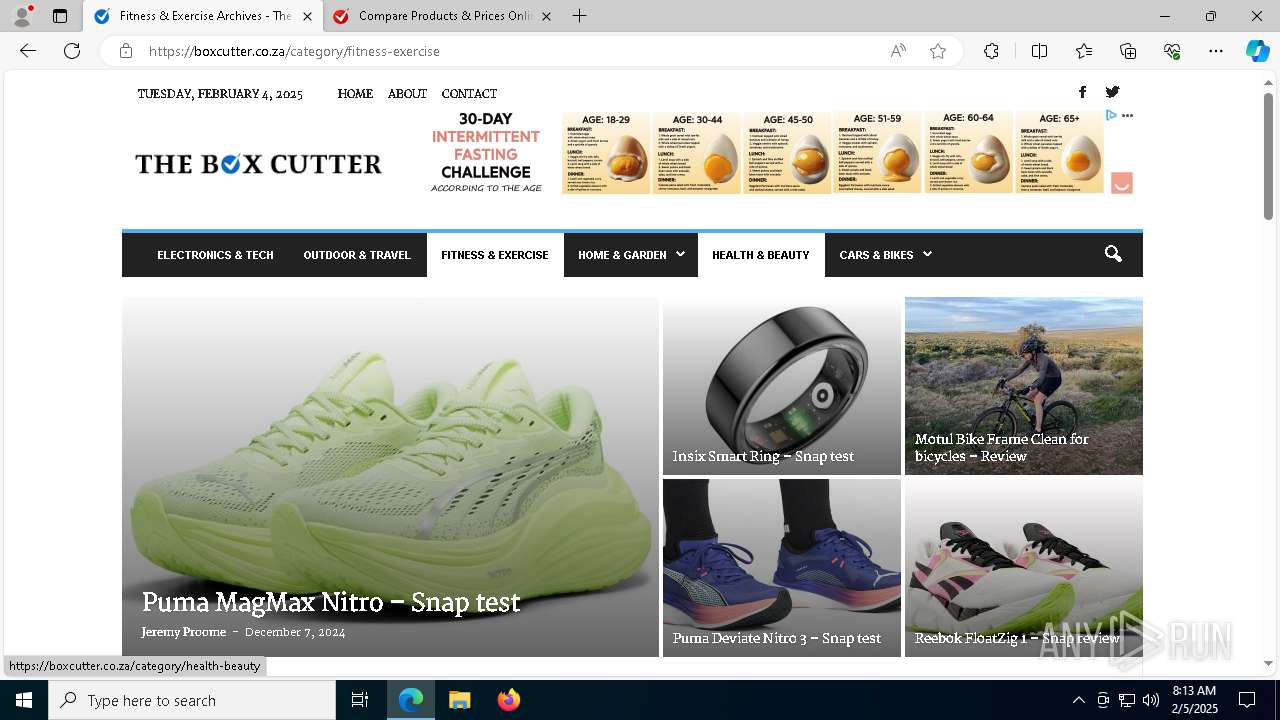Open the Outdoor & Travel category

(357, 255)
